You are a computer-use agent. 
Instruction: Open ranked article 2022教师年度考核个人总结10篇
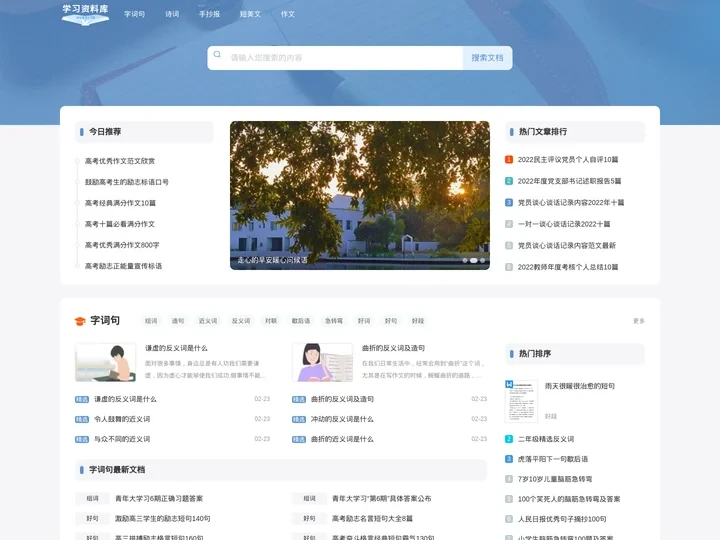coord(568,267)
